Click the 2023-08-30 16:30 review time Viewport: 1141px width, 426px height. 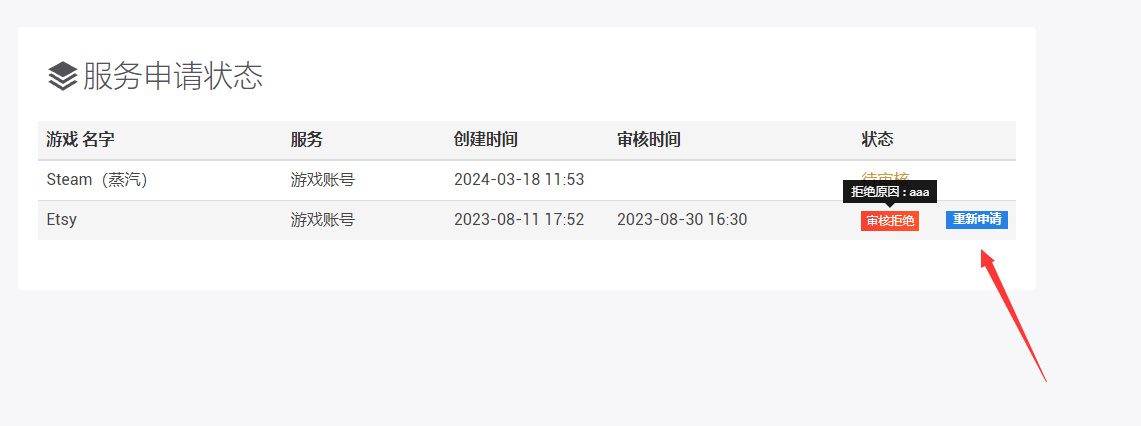681,220
